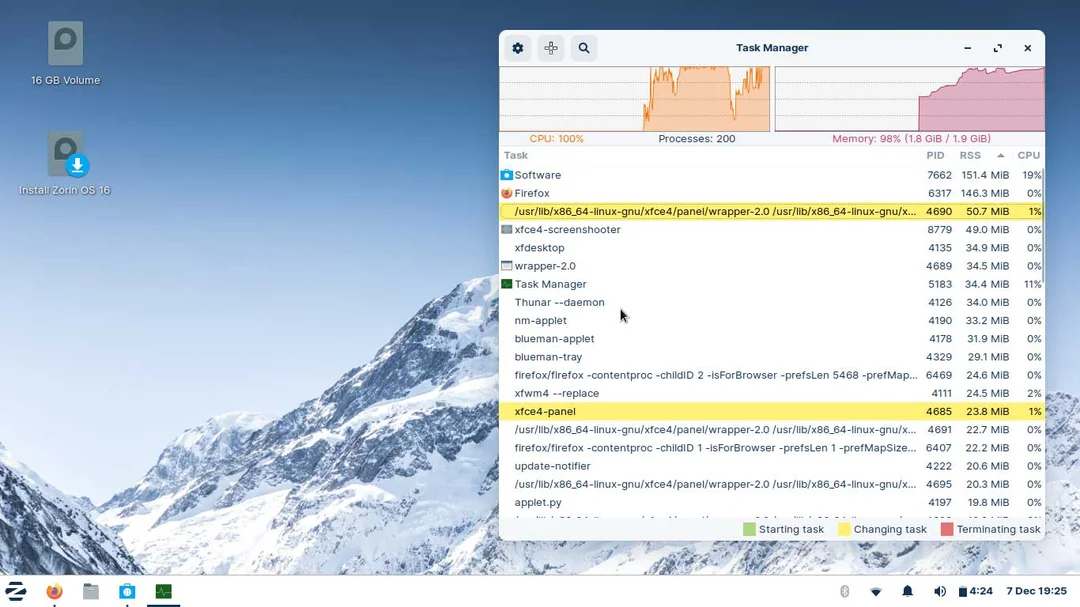Viewport: 1080px width, 607px height.
Task: Select the applet.py process
Action: point(771,502)
